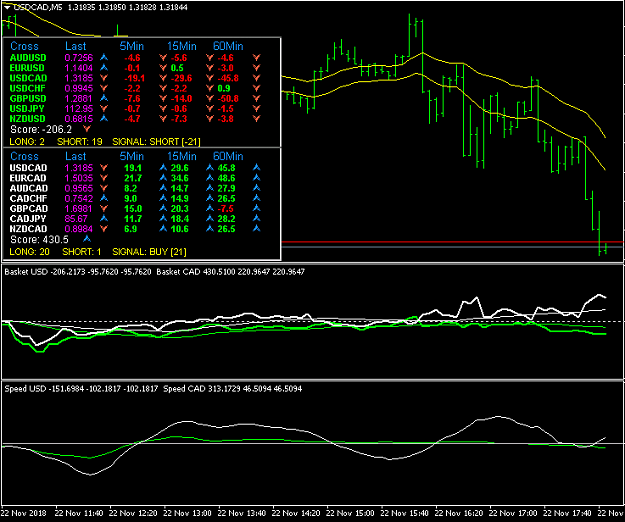Select the GBPCAD cross label
The height and width of the screenshot is (522, 625).
(x=29, y=208)
